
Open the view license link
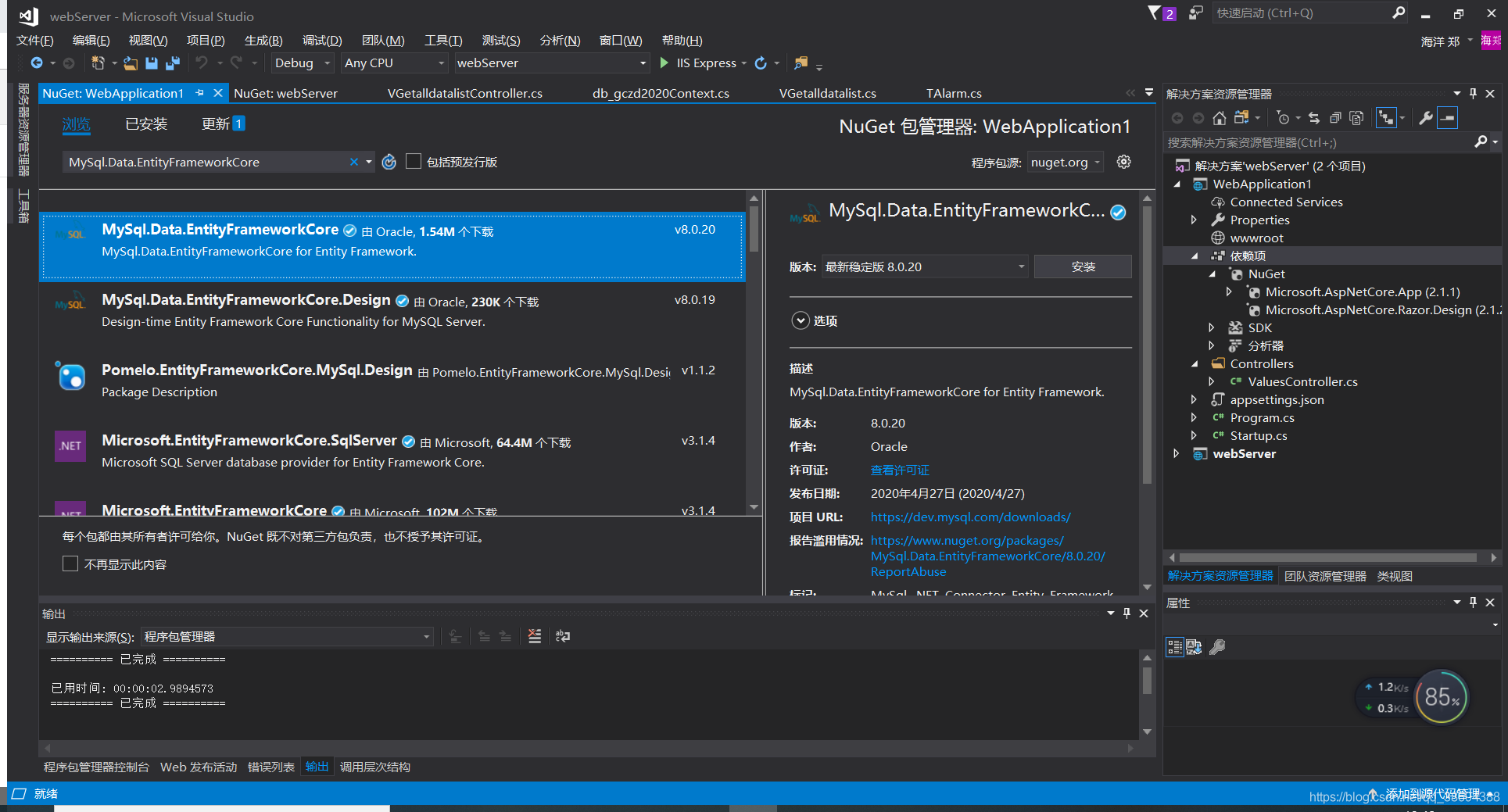[x=900, y=470]
